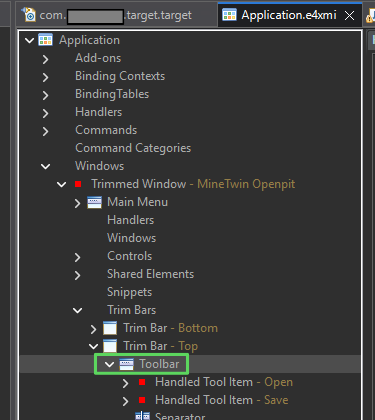The height and width of the screenshot is (420, 375).
Task: Click the Application.e4xmi tab icon
Action: (229, 15)
